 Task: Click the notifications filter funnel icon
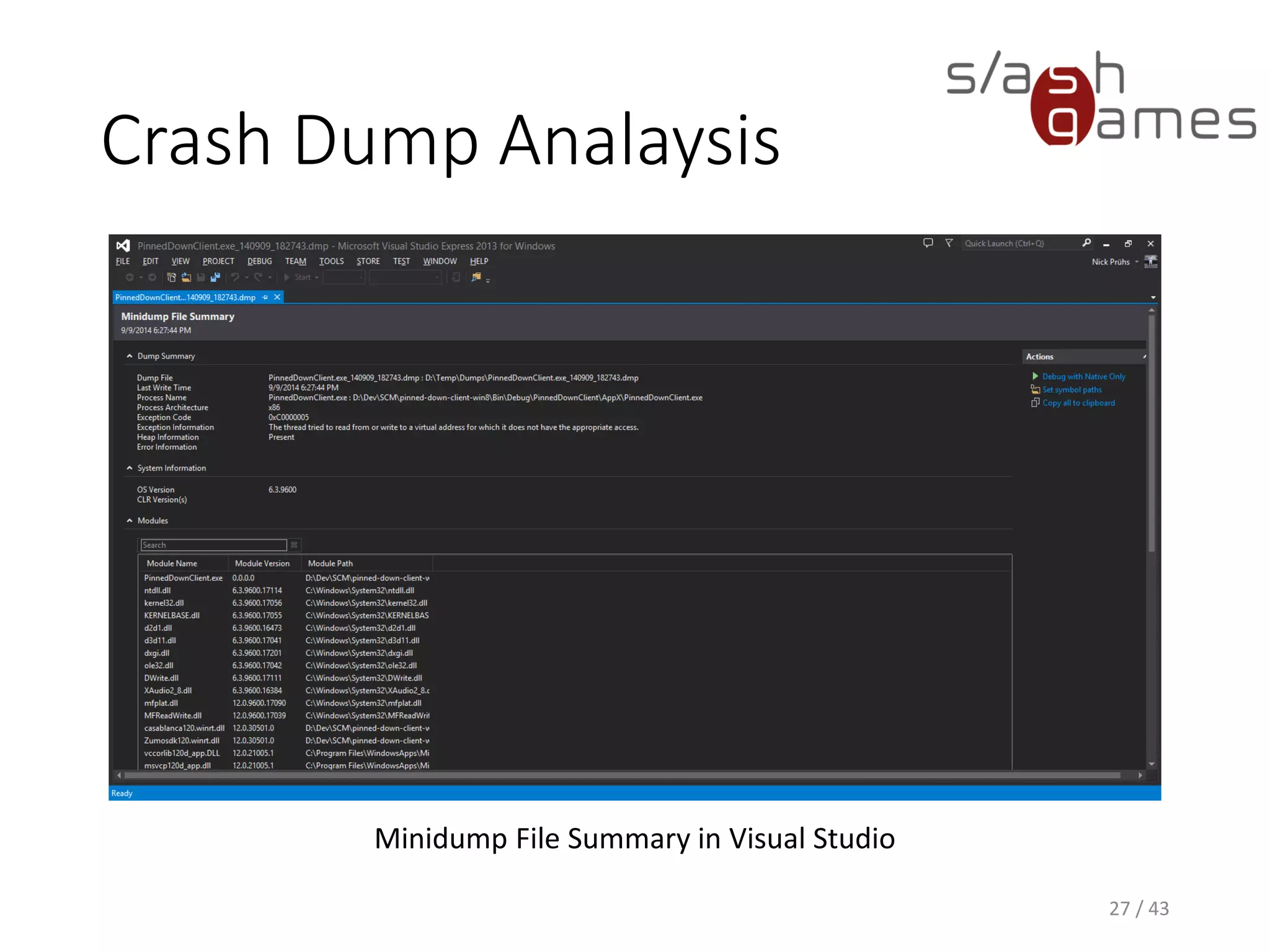[x=949, y=243]
